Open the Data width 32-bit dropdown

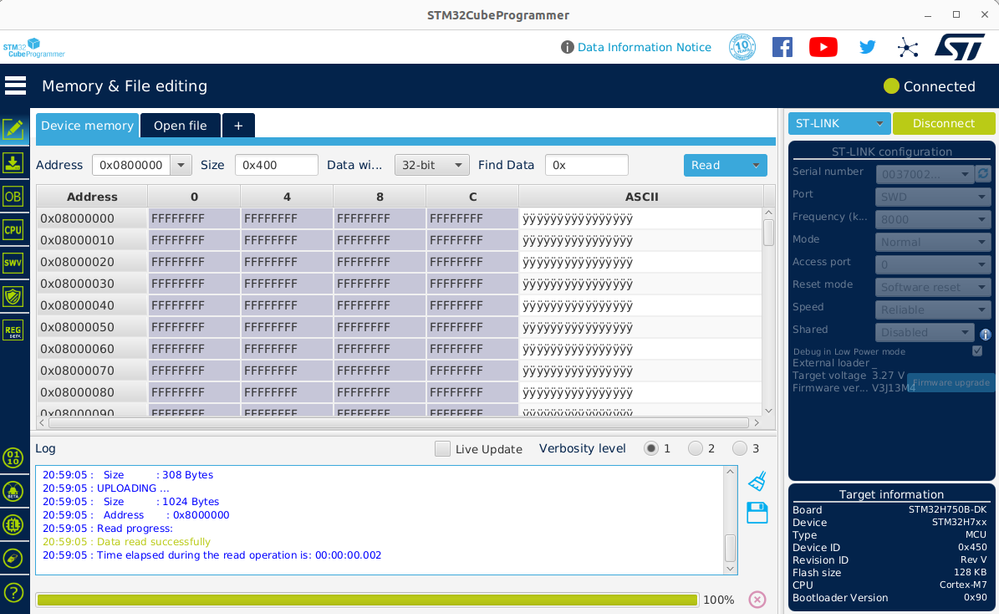431,164
